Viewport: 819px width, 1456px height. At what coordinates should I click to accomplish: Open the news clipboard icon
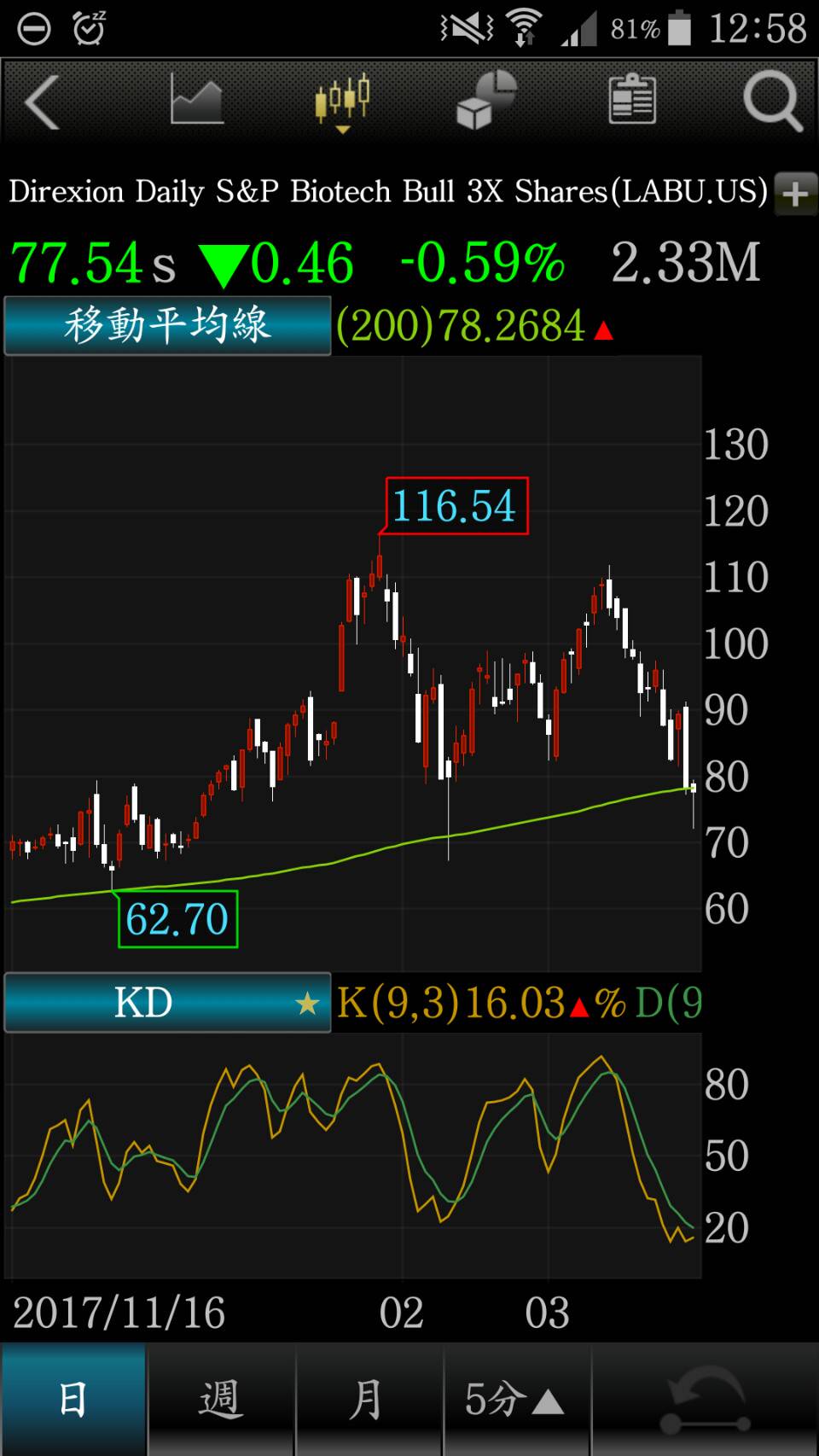pyautogui.click(x=631, y=101)
